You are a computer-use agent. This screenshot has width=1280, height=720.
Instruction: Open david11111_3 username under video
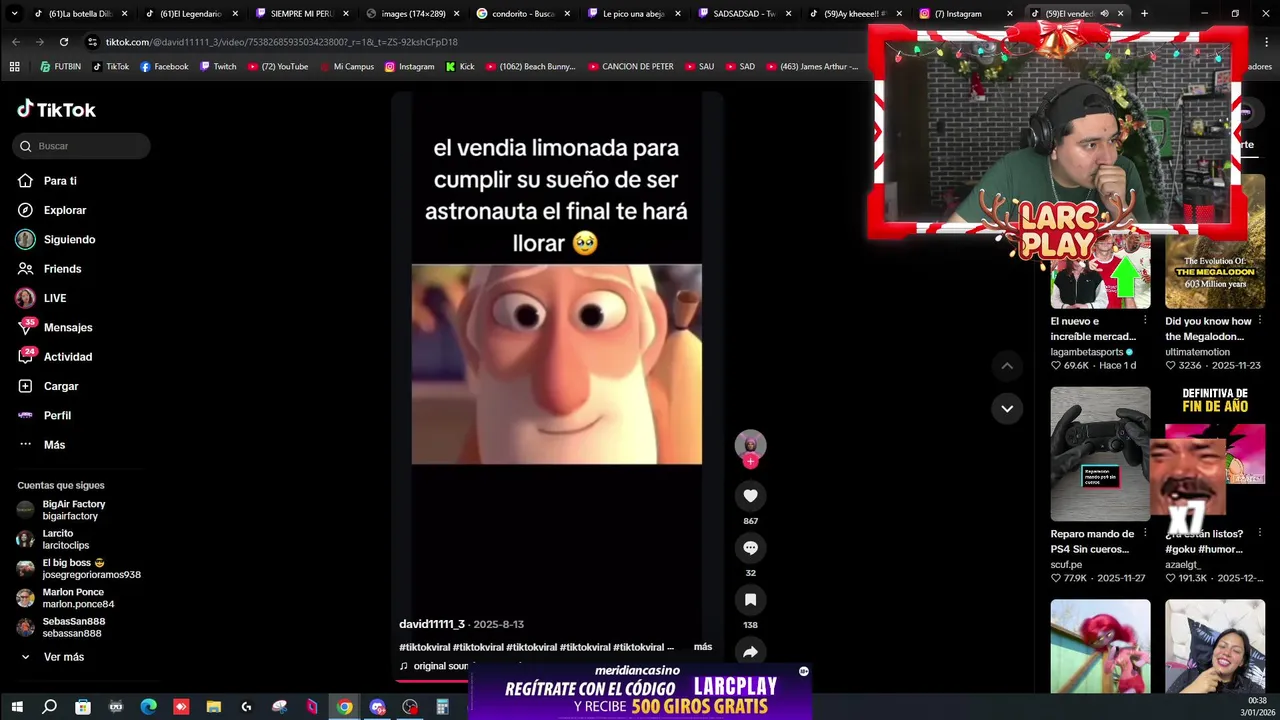432,624
